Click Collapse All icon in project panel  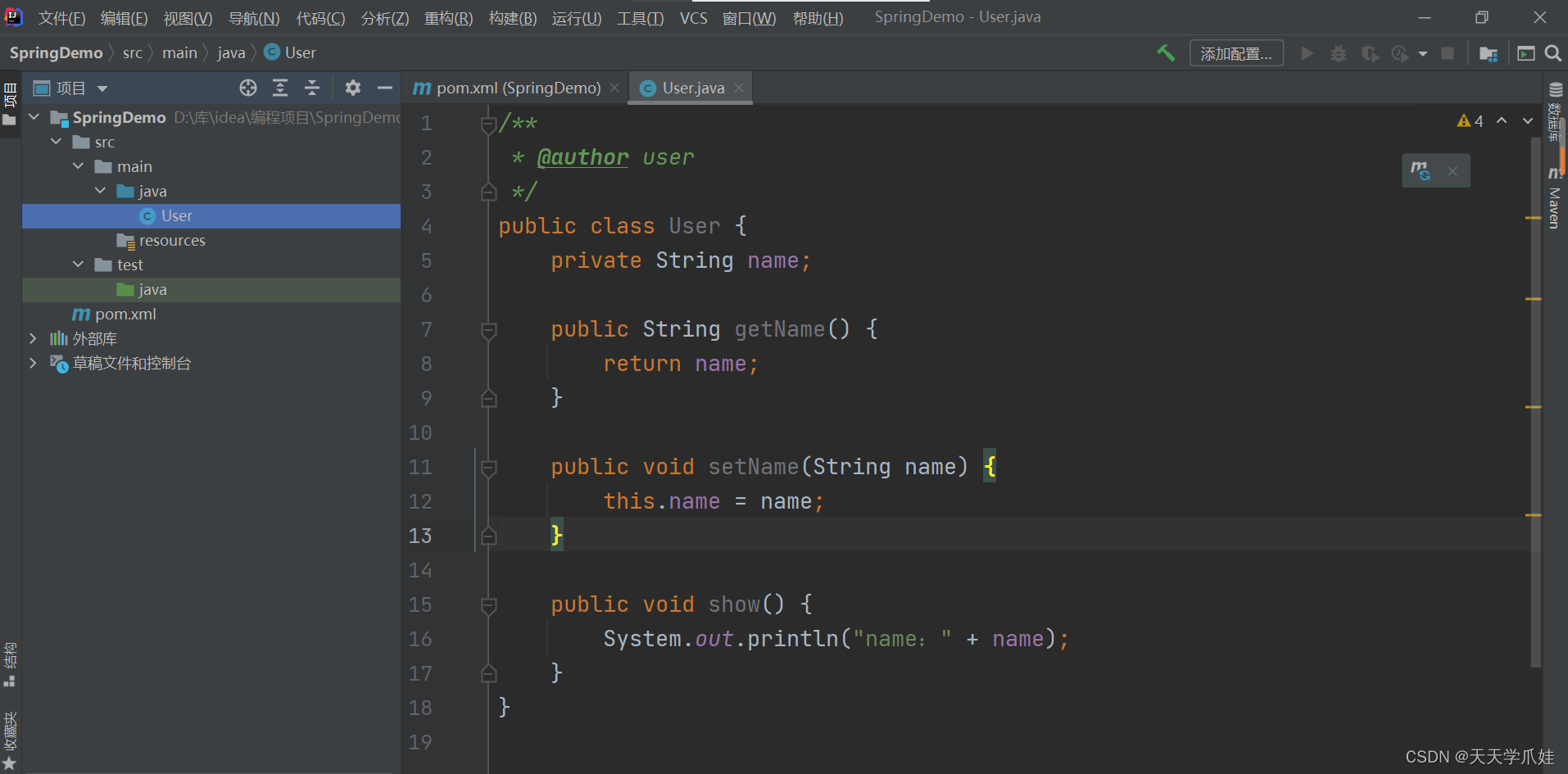312,88
